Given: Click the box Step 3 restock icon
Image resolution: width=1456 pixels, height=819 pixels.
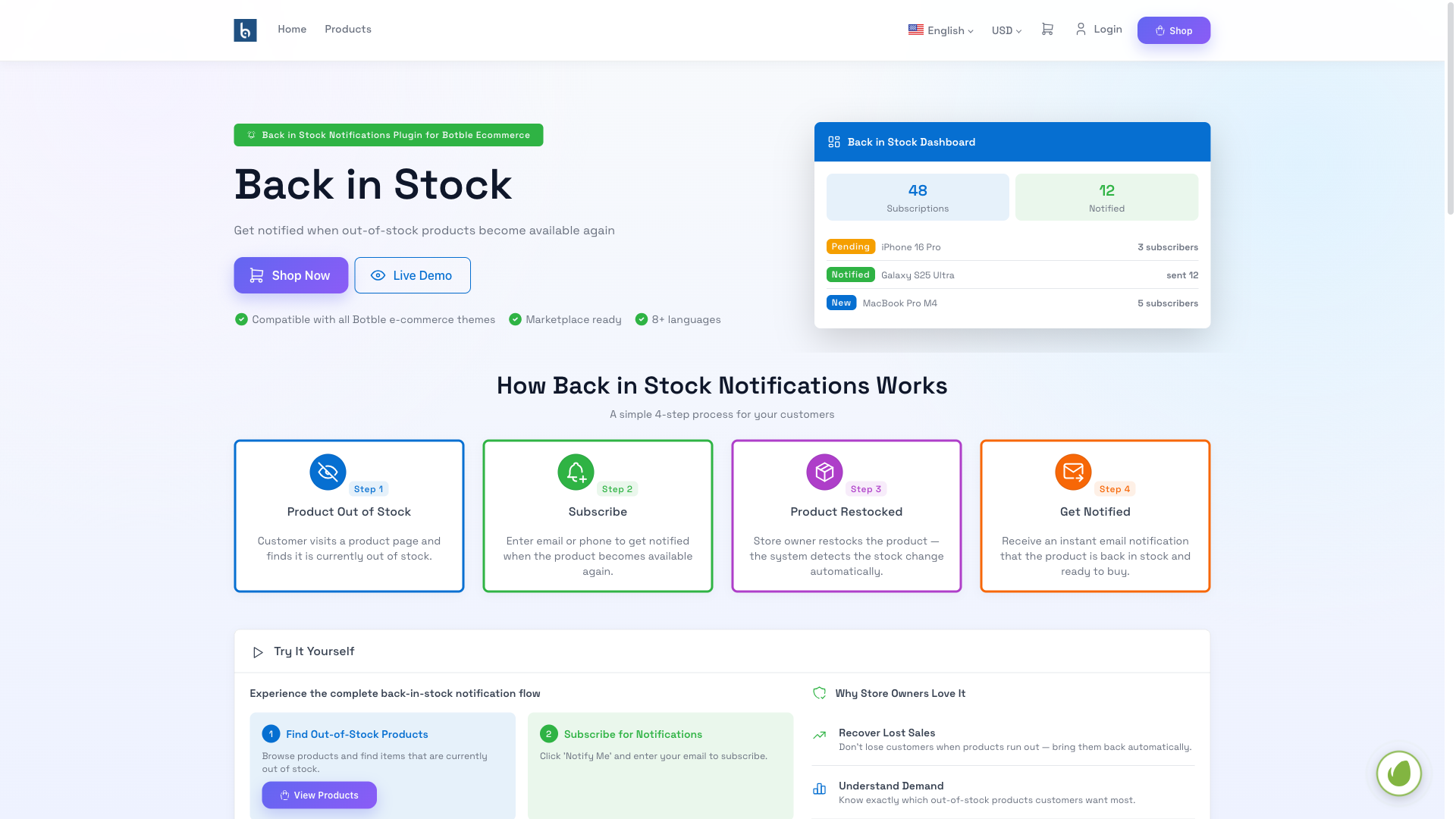Looking at the screenshot, I should pos(824,472).
